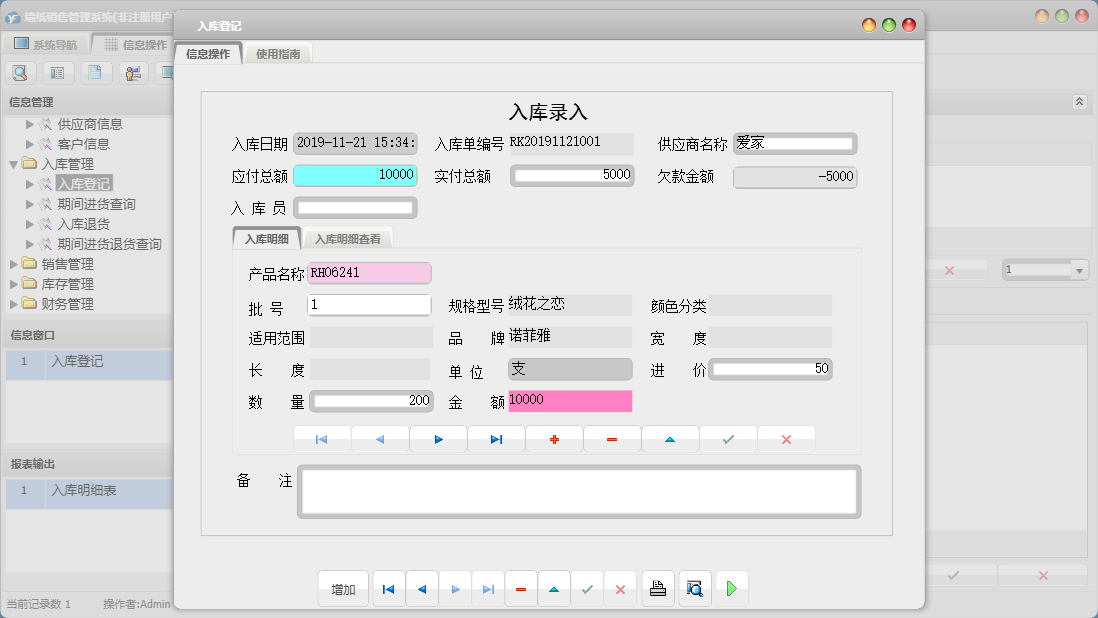Click the blue document icon in top toolbar
This screenshot has height=618, width=1098.
point(95,72)
